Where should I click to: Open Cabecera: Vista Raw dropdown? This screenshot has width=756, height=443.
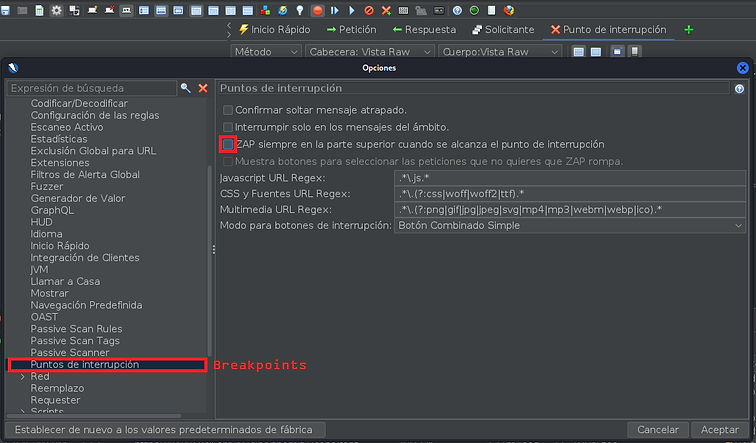(x=369, y=52)
